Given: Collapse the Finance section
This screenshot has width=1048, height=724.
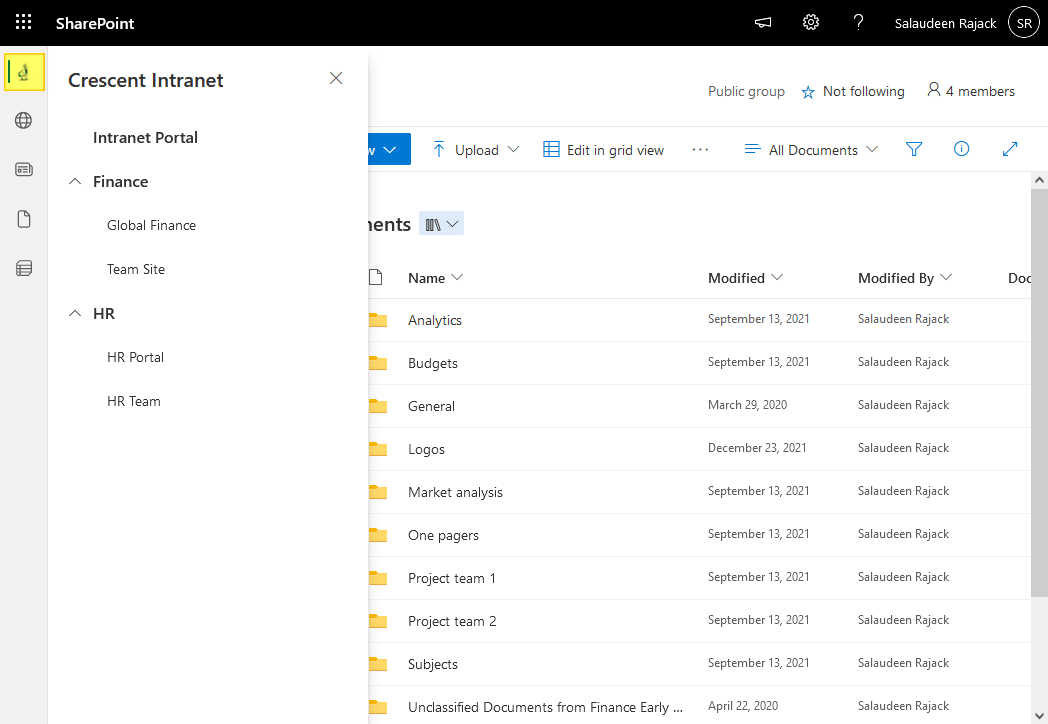Looking at the screenshot, I should pyautogui.click(x=73, y=181).
